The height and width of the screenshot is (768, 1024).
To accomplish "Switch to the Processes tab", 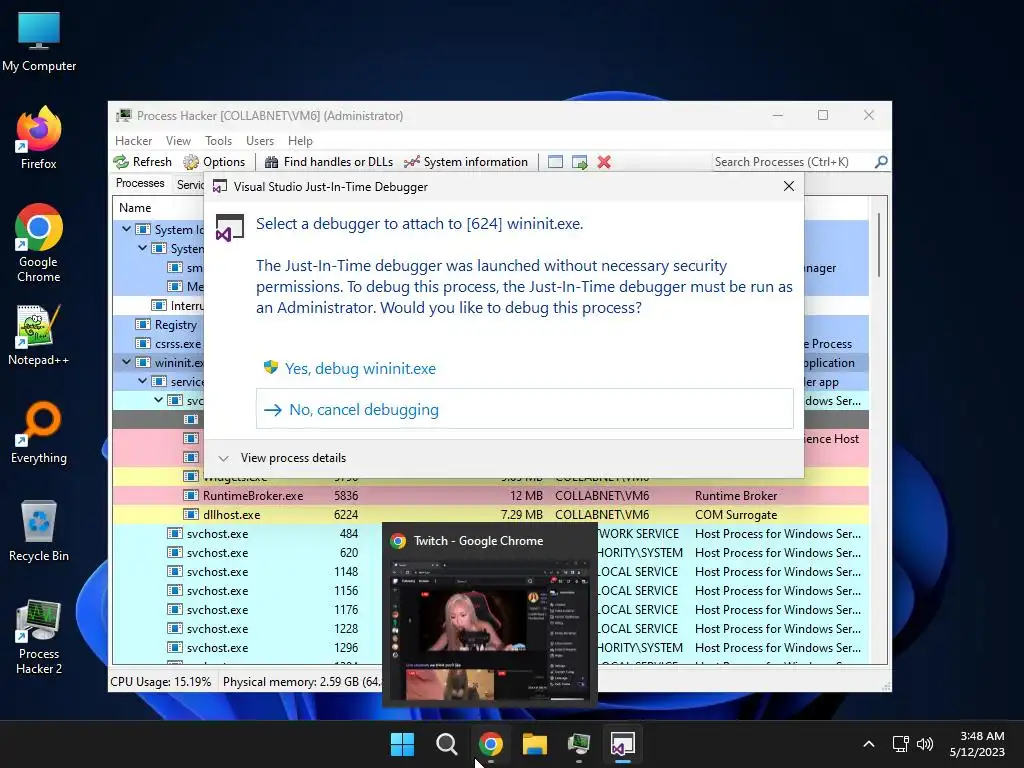I will (140, 184).
